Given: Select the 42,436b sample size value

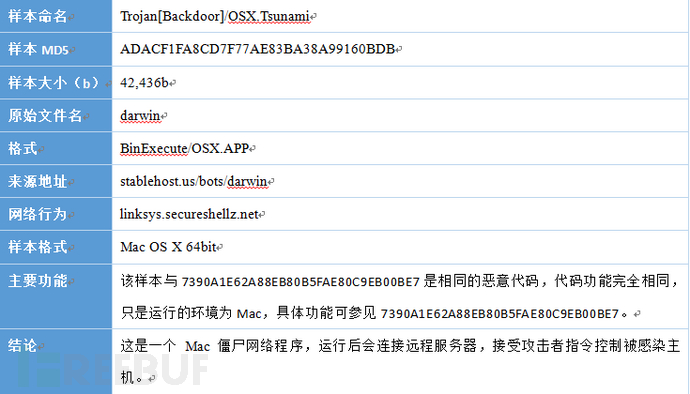Looking at the screenshot, I should [x=144, y=82].
